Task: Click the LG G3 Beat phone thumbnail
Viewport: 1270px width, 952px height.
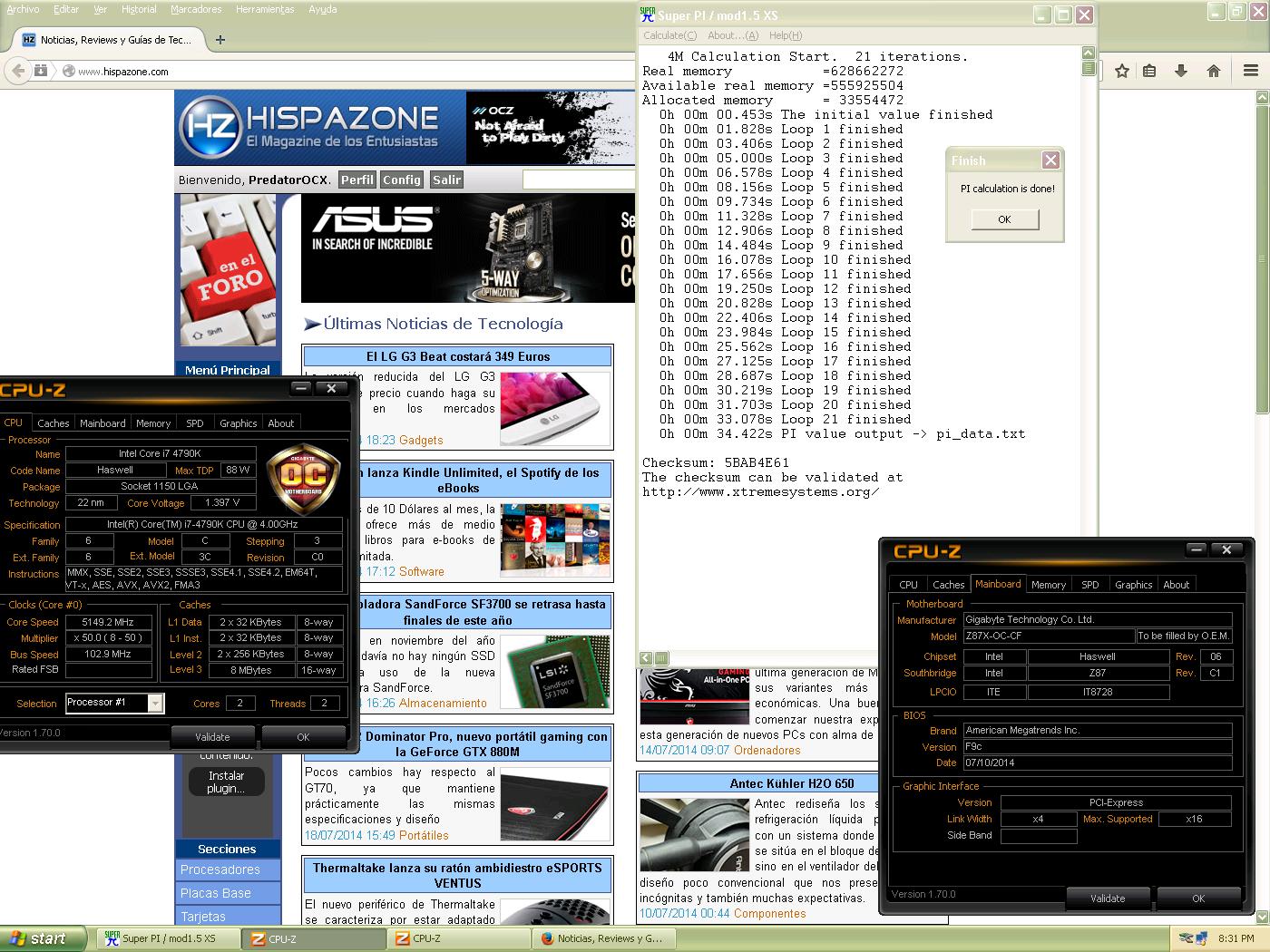Action: 554,408
